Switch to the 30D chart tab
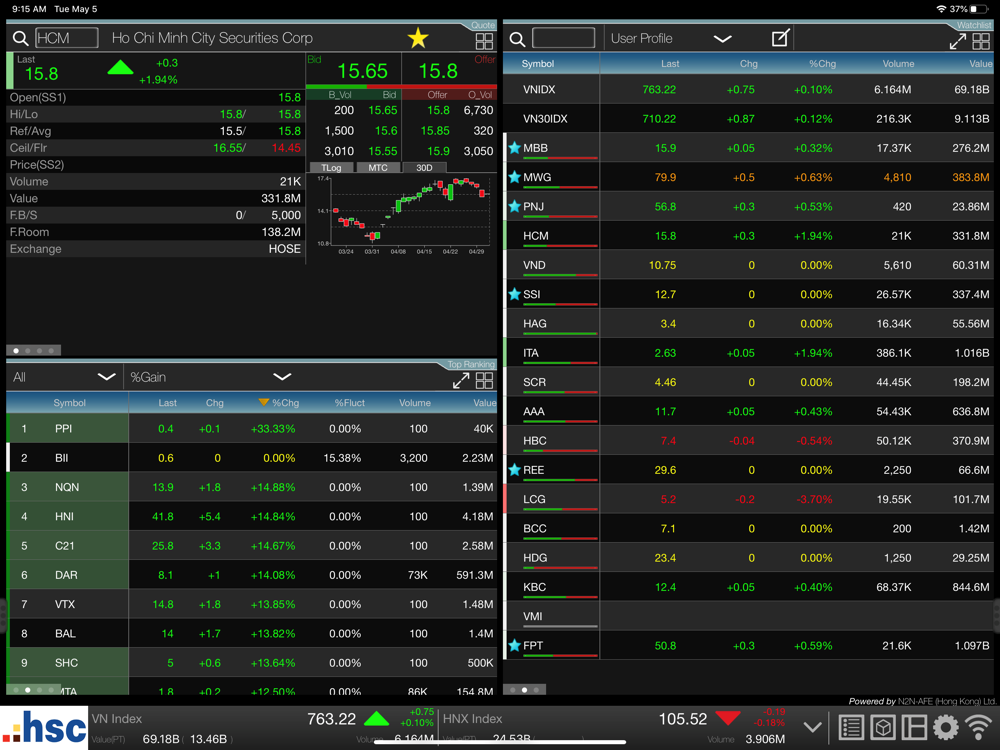1000x750 pixels. point(424,168)
